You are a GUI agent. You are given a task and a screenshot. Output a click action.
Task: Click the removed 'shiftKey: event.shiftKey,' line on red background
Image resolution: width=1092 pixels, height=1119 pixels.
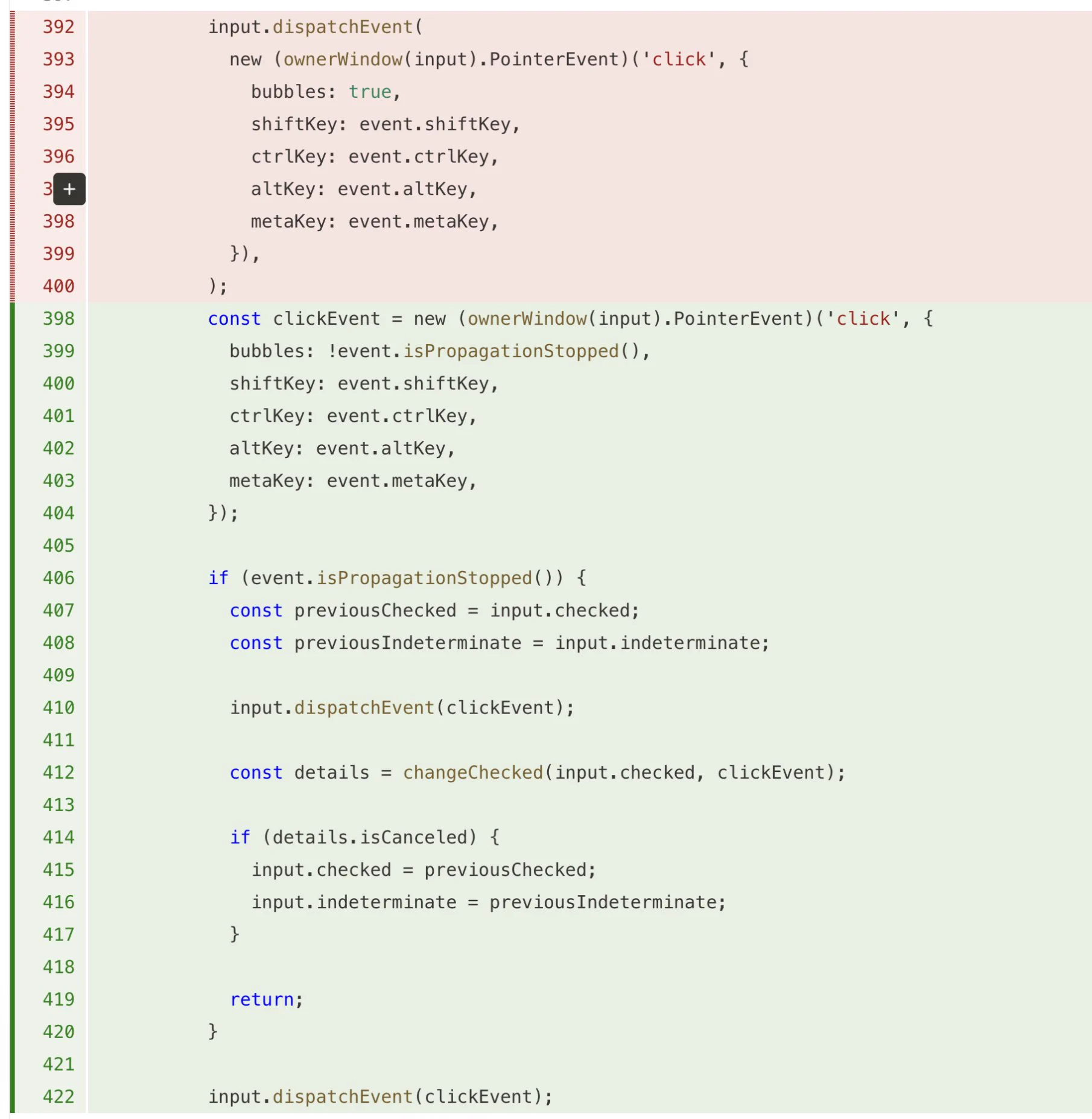click(x=385, y=124)
